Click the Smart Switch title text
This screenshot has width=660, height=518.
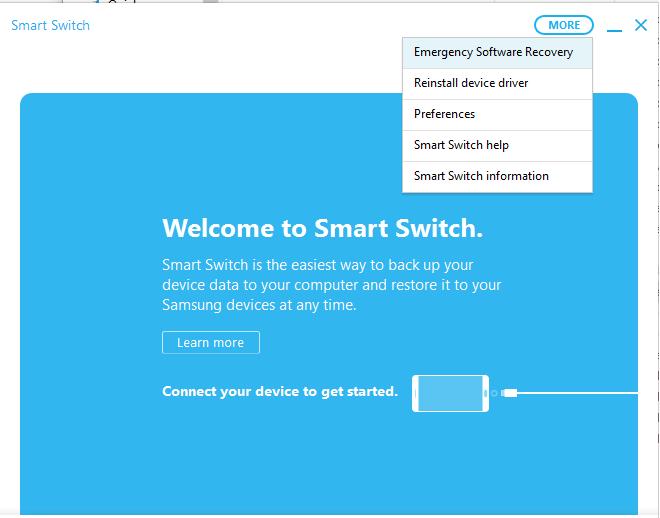pyautogui.click(x=51, y=26)
